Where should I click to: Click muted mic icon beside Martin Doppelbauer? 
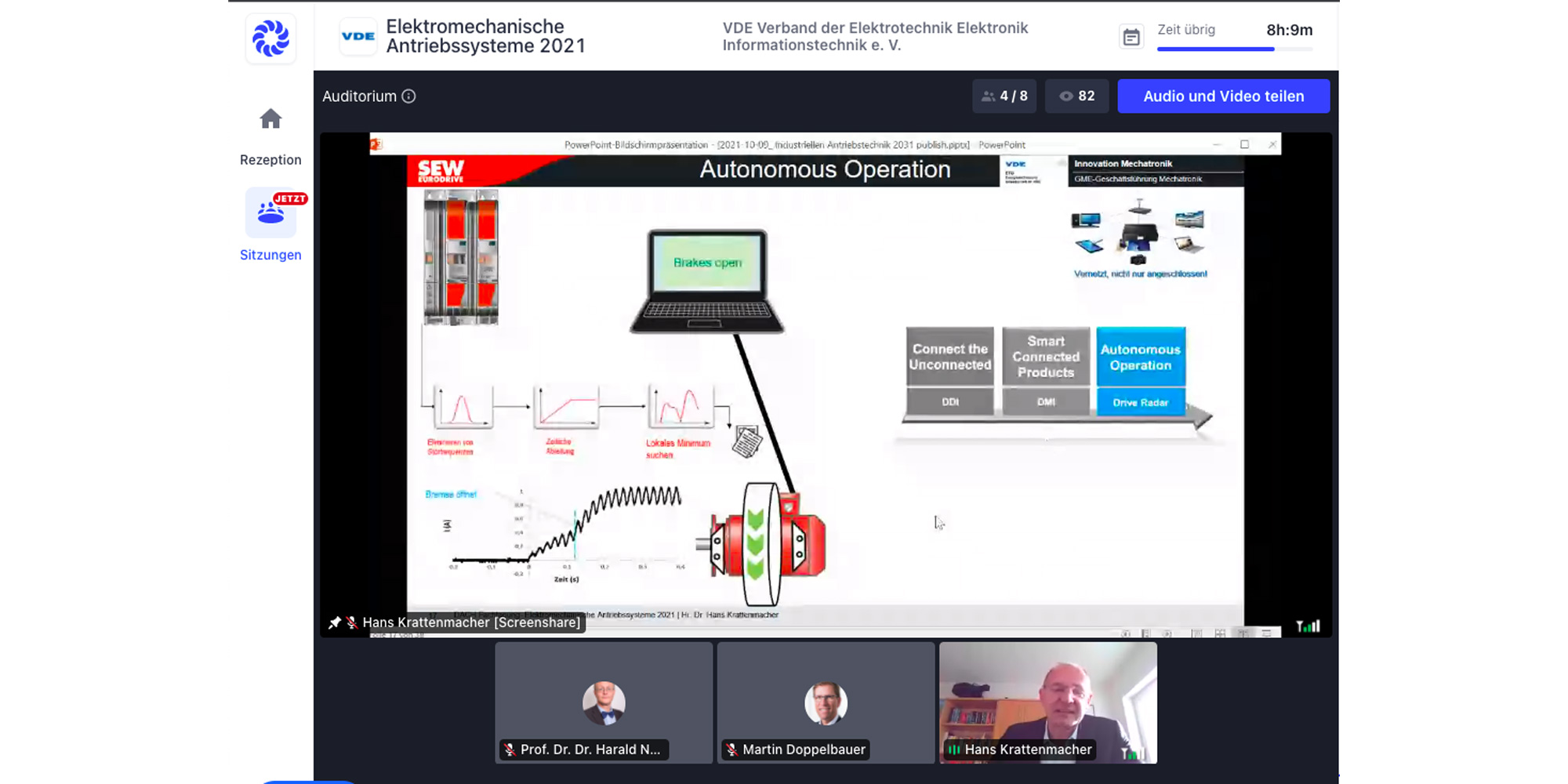pos(732,750)
